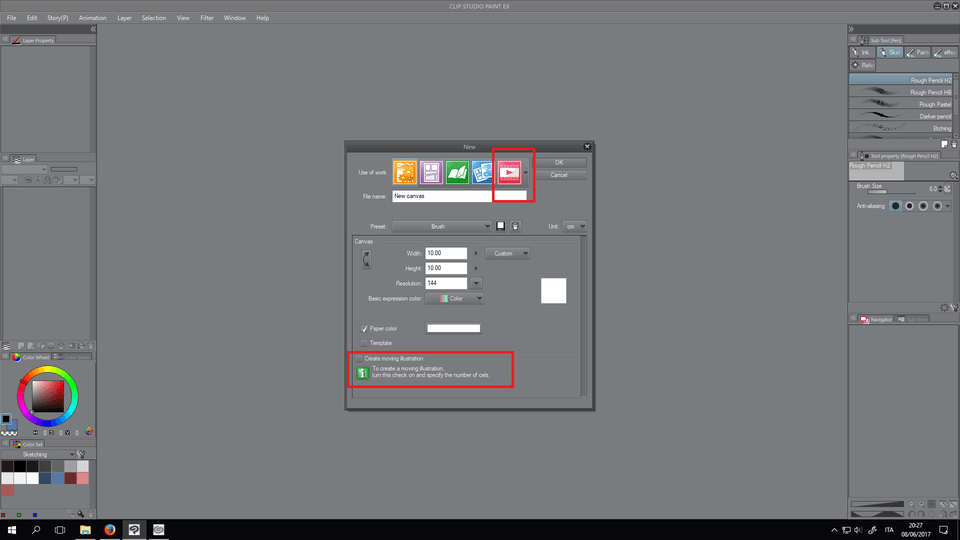Screen dimensions: 960x540
Task: Swap canvas width and height icon
Action: click(367, 260)
